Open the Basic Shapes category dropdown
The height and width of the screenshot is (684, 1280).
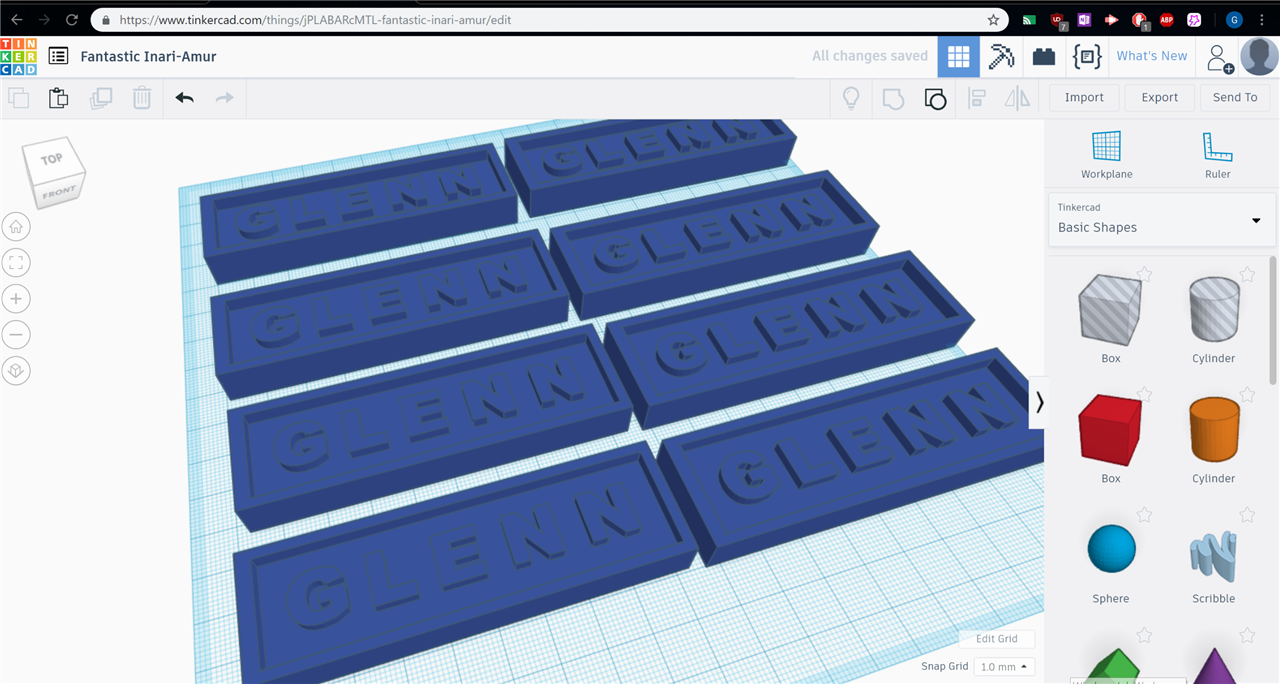(1161, 219)
